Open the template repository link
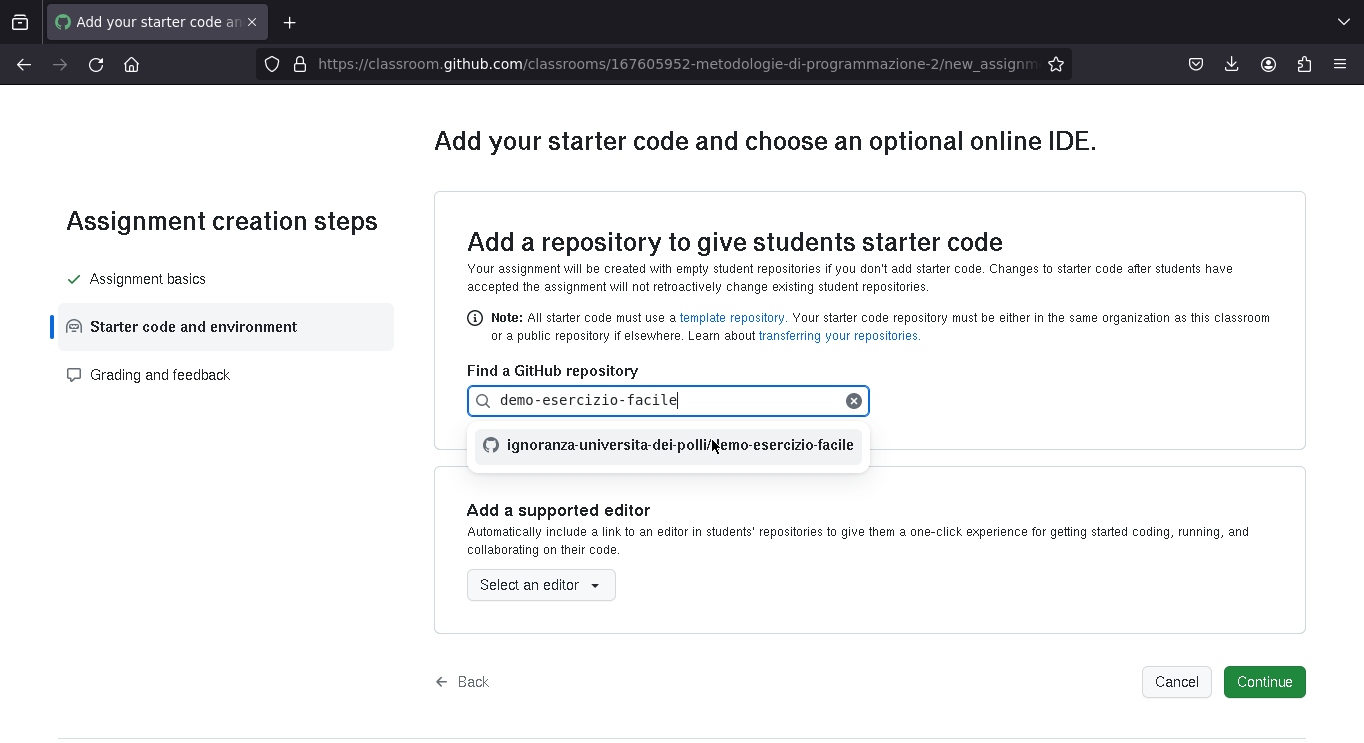Image resolution: width=1364 pixels, height=743 pixels. (732, 318)
